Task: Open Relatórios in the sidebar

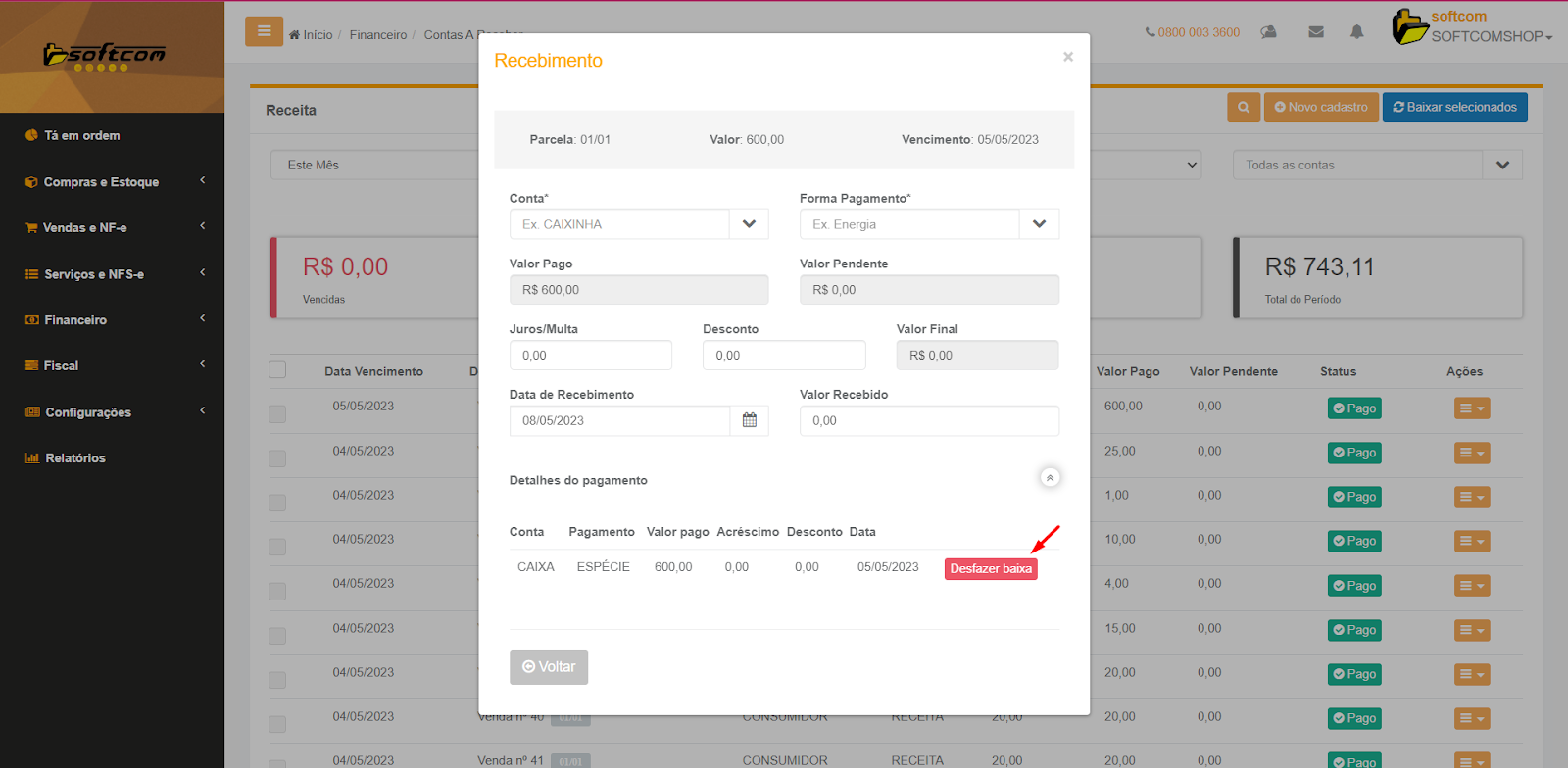Action: (74, 458)
